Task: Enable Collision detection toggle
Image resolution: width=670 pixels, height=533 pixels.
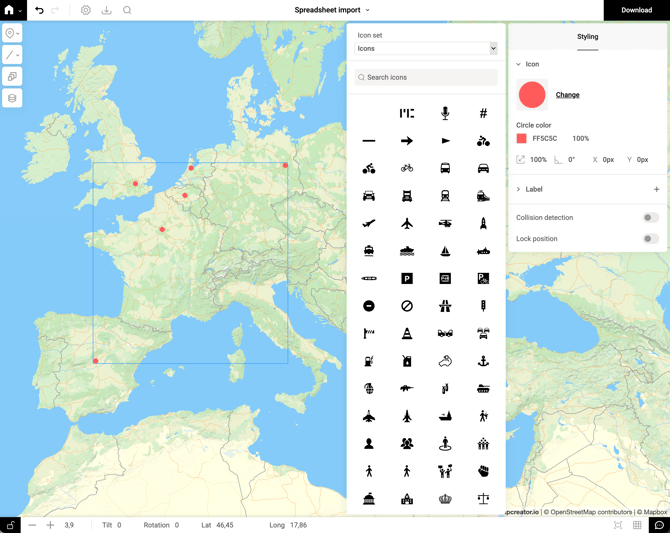Action: [650, 217]
